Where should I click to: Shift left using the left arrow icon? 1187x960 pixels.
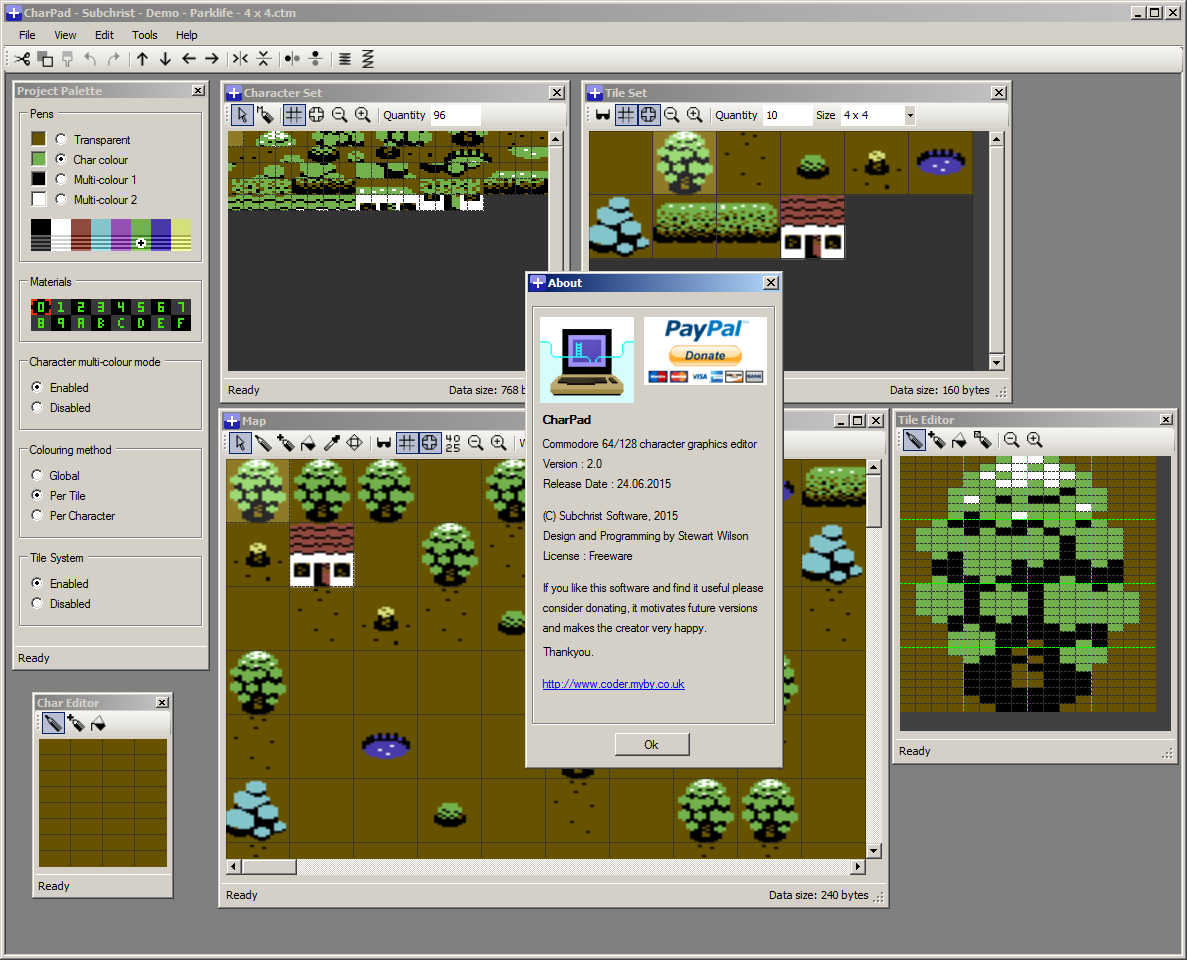(188, 59)
